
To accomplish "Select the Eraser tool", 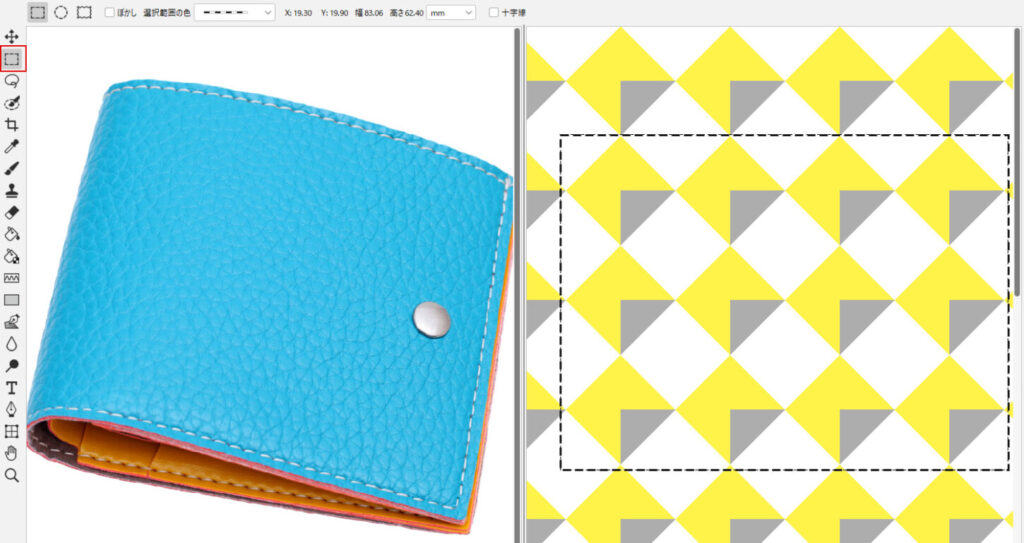I will (x=12, y=212).
